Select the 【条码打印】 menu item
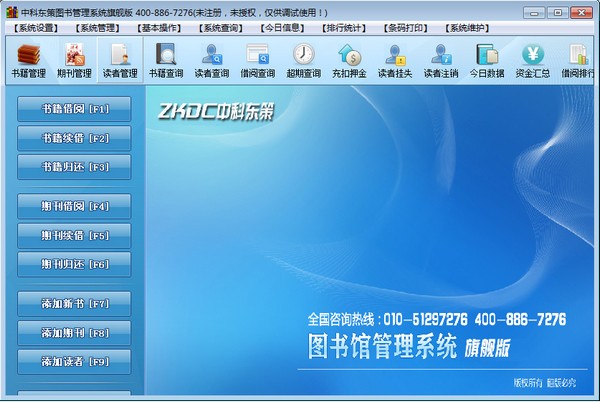This screenshot has height=402, width=600. click(407, 28)
